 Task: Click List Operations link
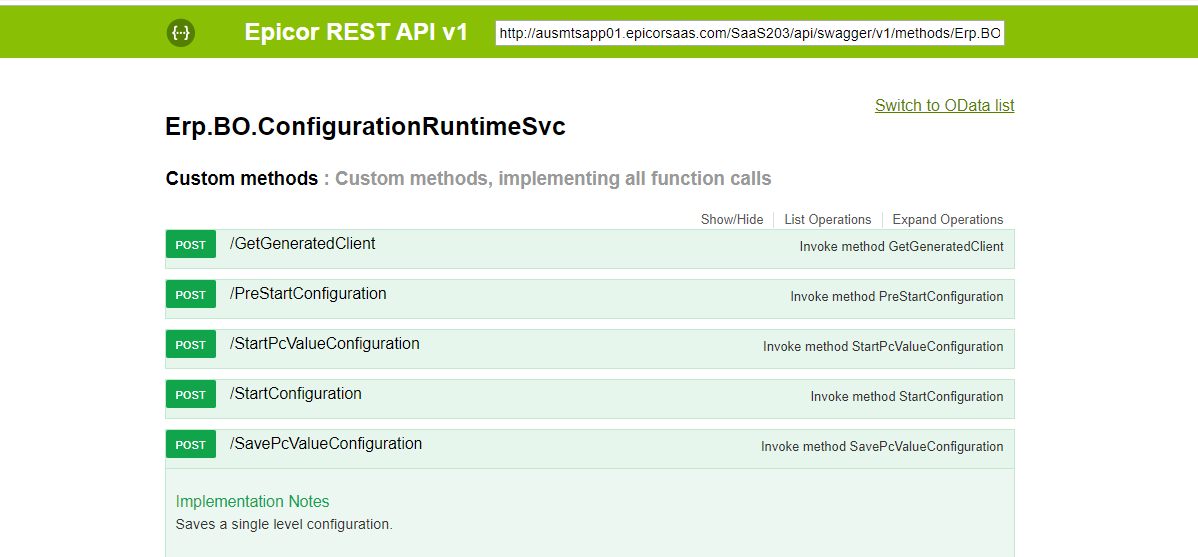click(827, 219)
